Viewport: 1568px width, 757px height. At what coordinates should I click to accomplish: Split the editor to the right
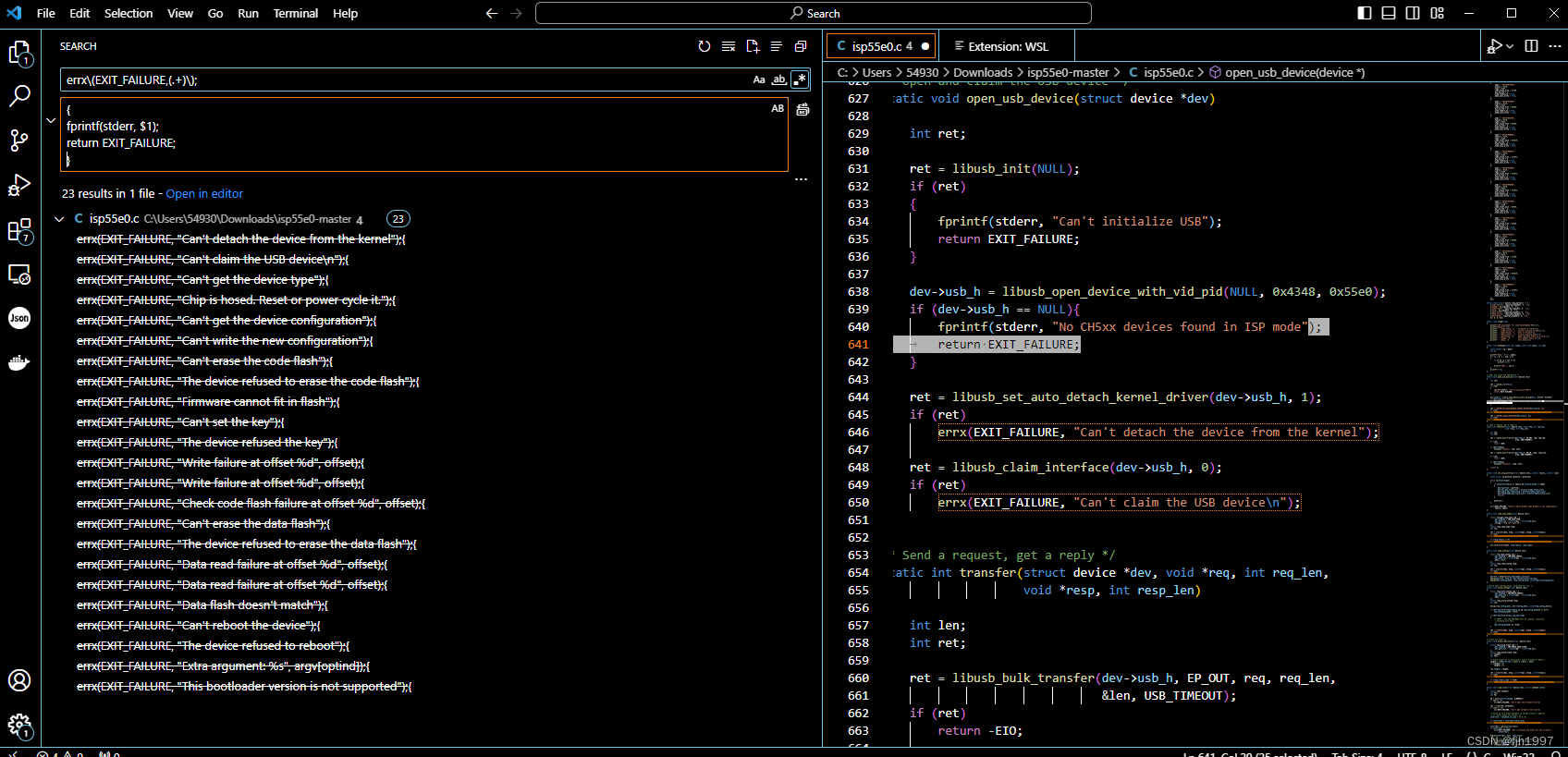pos(1531,46)
